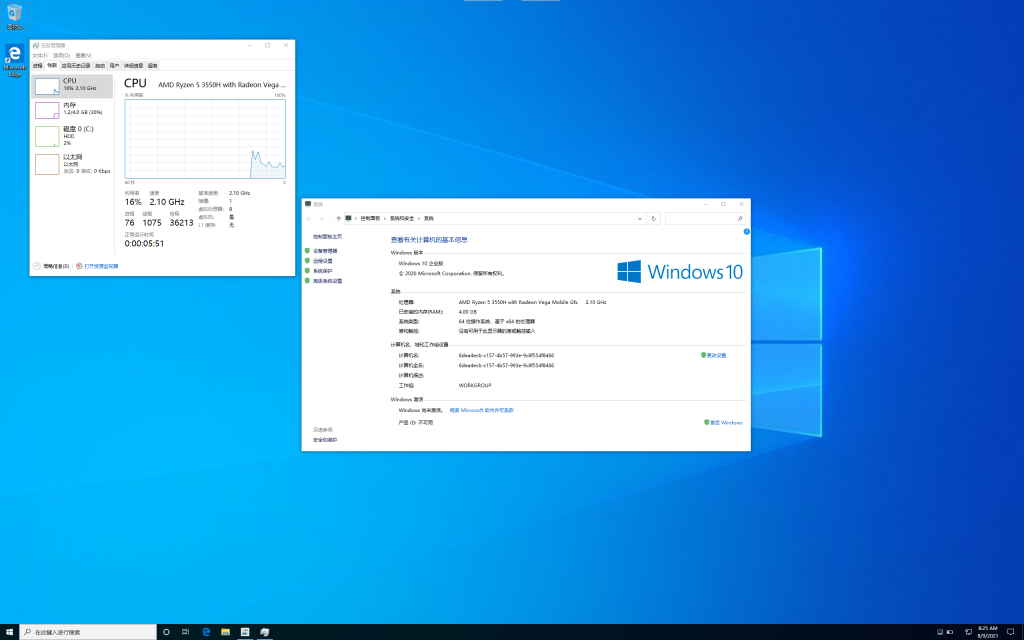
Task: Open the address bar history dropdown arrow
Action: coord(640,219)
